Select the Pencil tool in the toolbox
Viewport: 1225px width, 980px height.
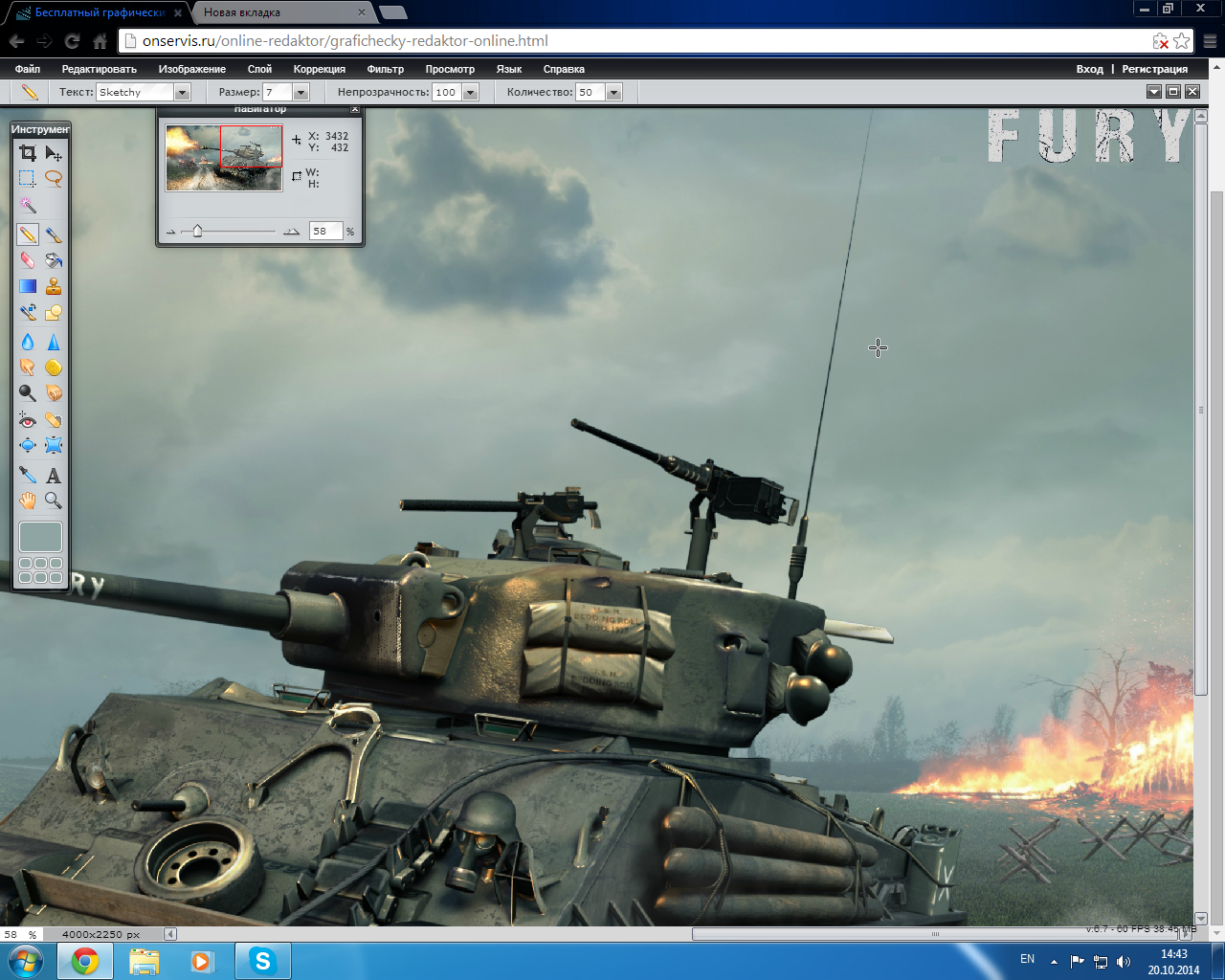[28, 234]
